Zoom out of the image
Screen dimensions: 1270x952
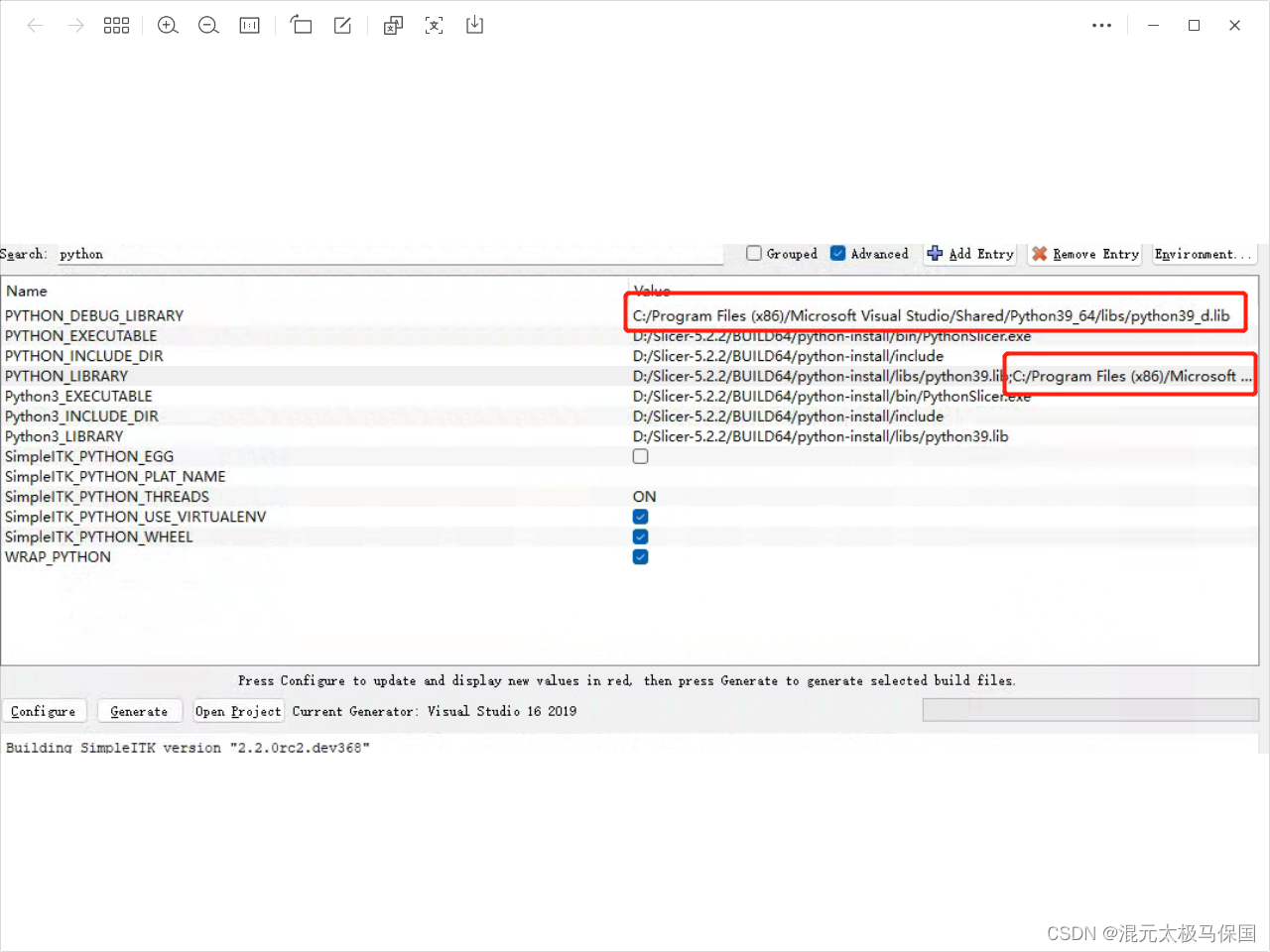click(x=208, y=25)
